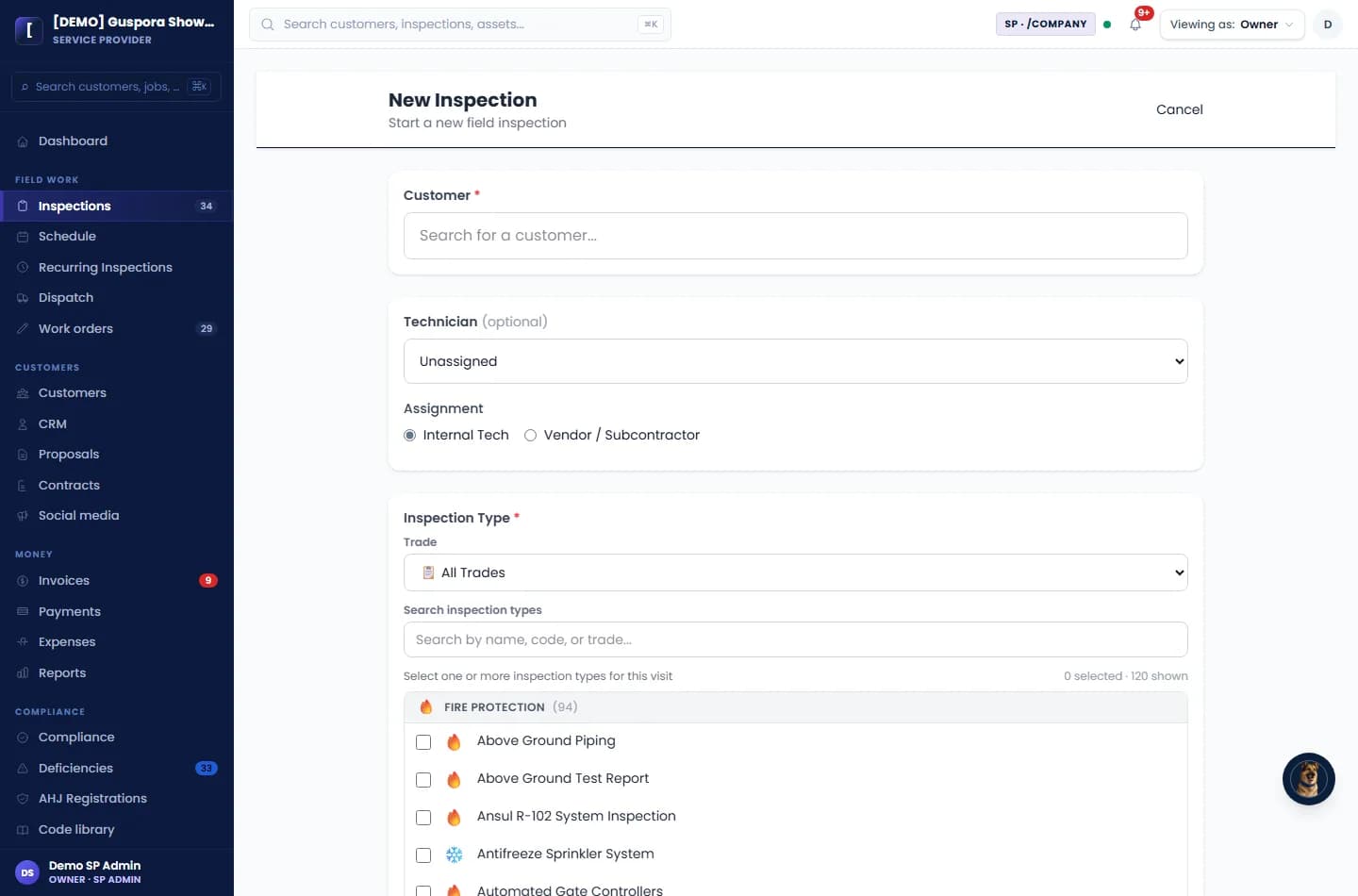Click the Expenses icon in sidebar

point(23,642)
